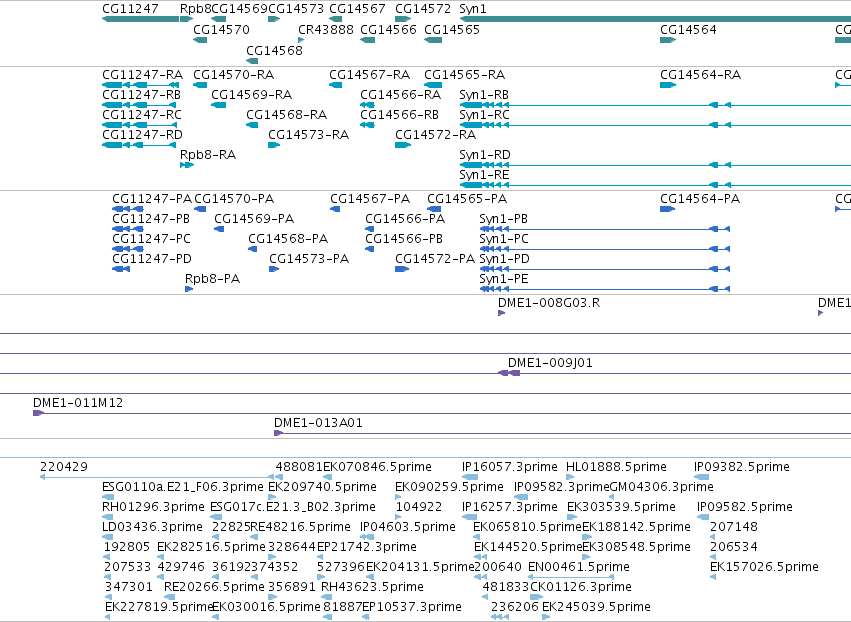Select the CG11247-RB transcript glyph
Screen dimensions: 851x622
click(141, 105)
